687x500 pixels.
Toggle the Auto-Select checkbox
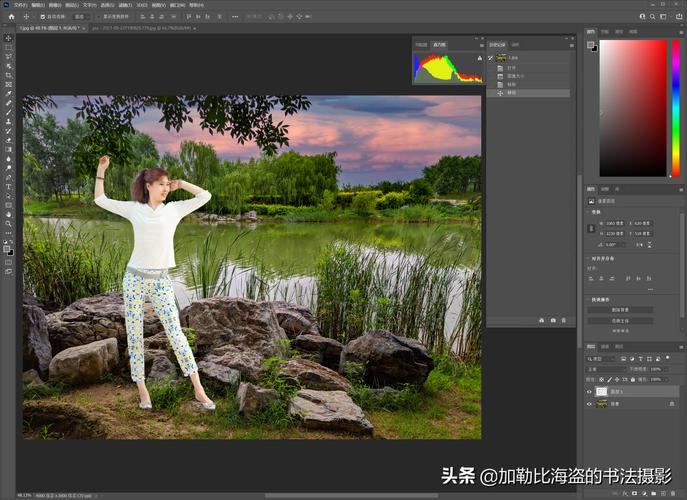pyautogui.click(x=42, y=17)
